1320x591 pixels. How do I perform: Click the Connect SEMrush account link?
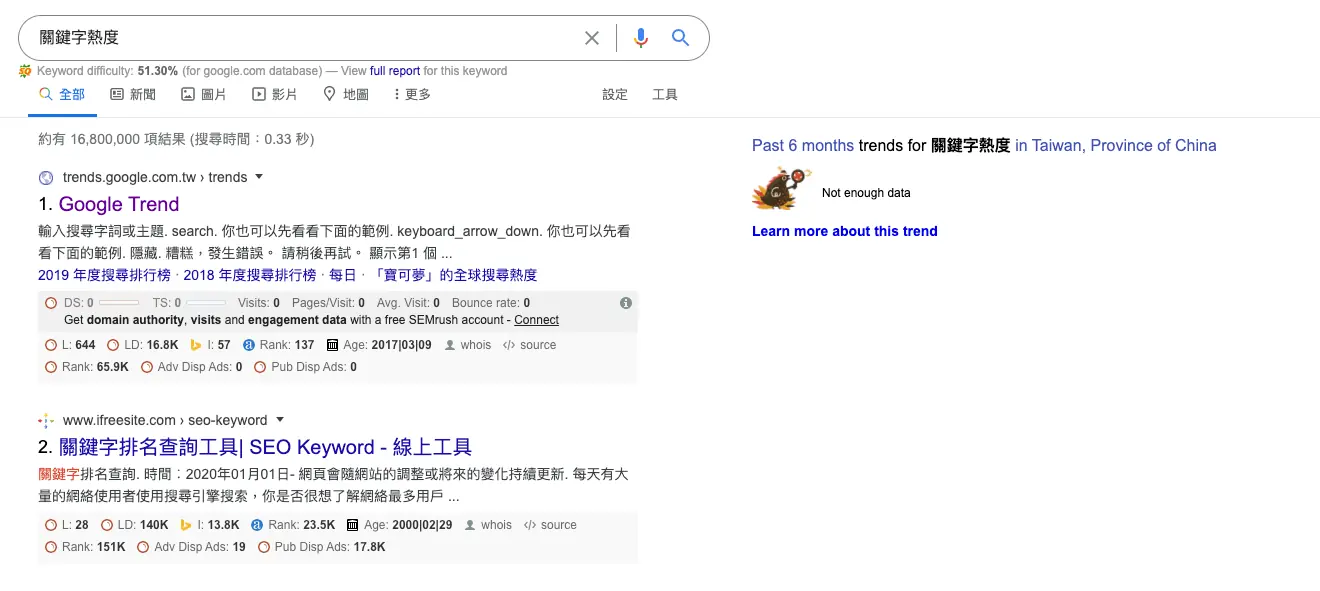click(536, 320)
